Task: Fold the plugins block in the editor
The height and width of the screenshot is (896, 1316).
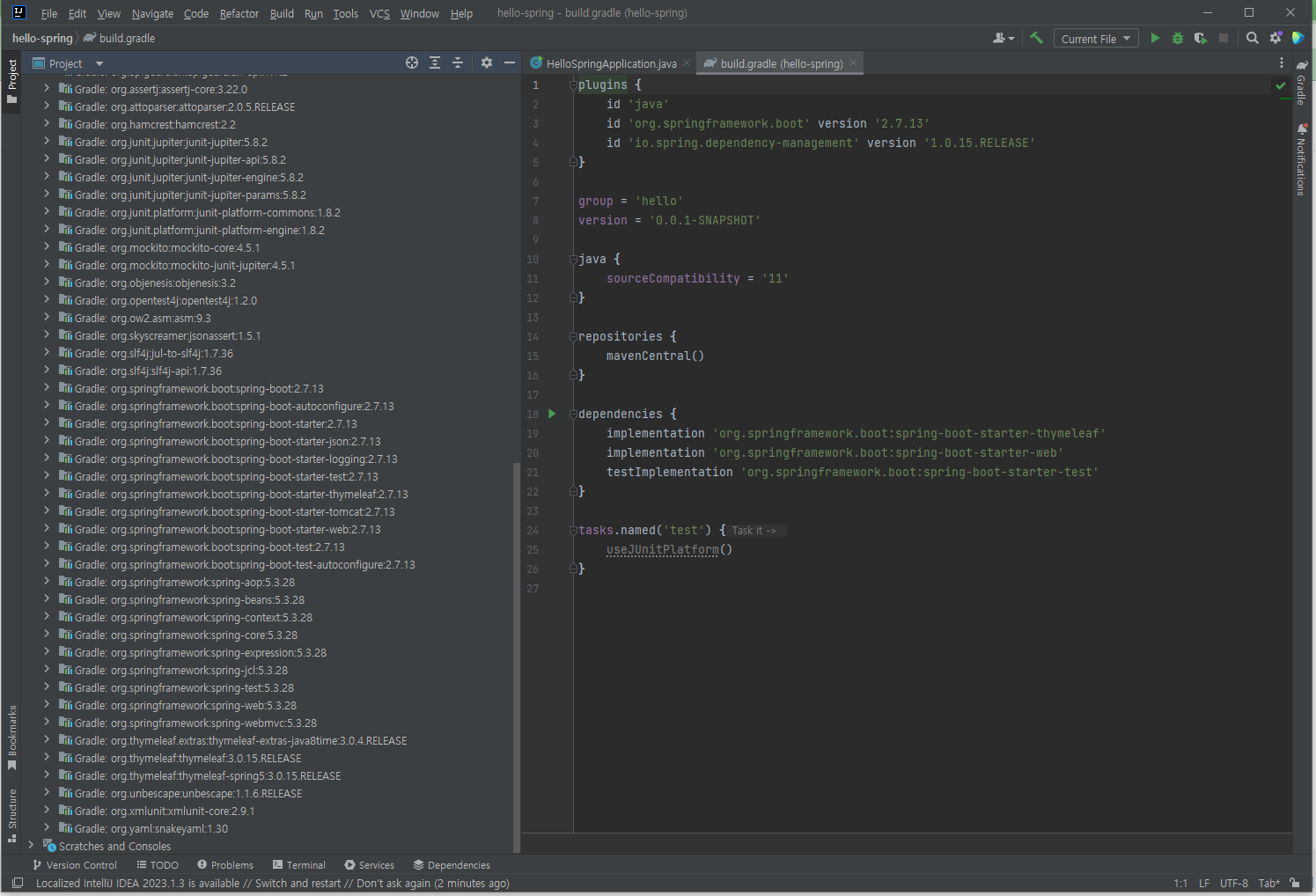Action: tap(573, 85)
